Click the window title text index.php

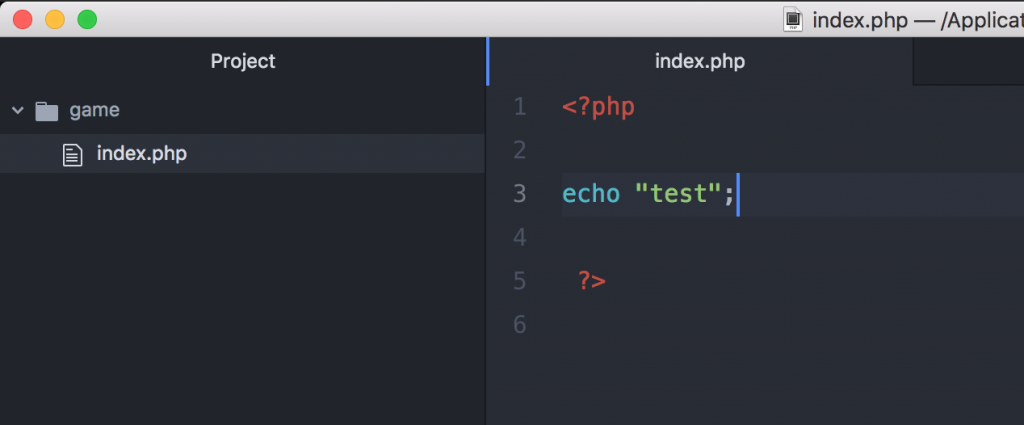tap(860, 21)
